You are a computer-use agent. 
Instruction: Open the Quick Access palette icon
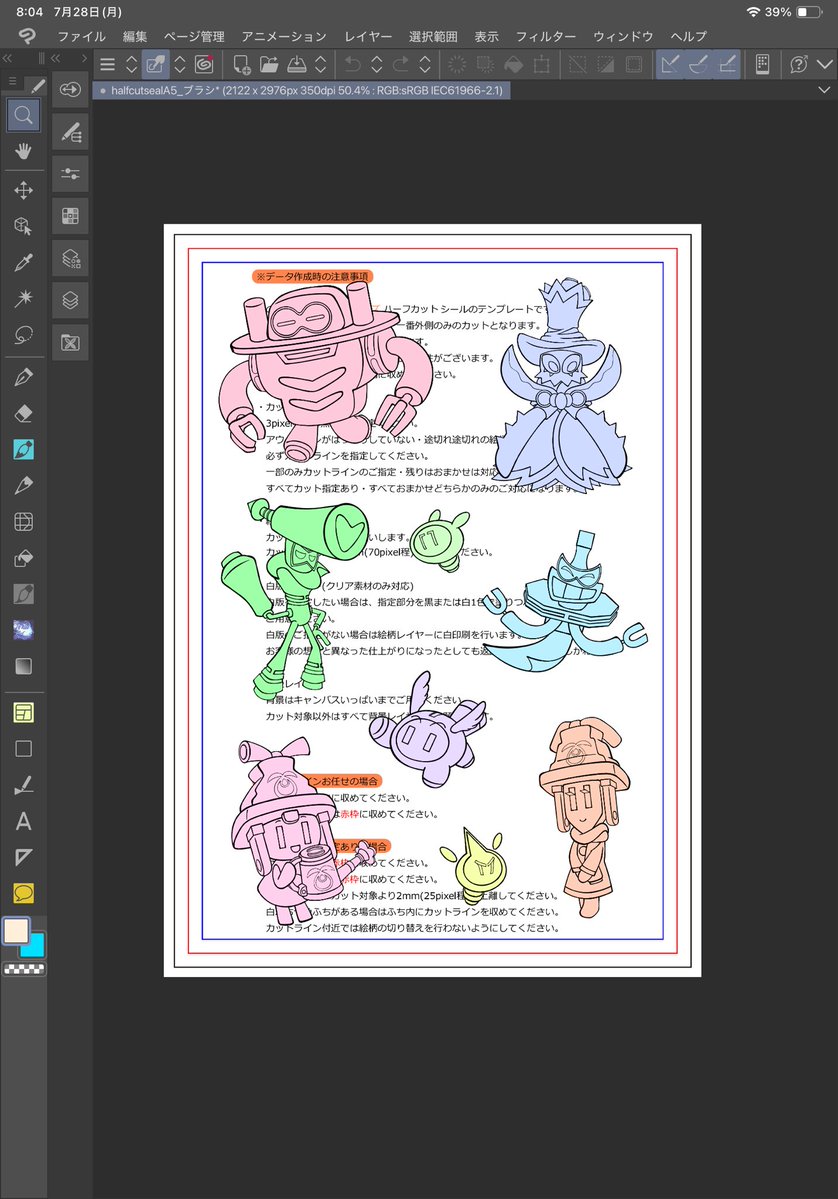tap(70, 89)
